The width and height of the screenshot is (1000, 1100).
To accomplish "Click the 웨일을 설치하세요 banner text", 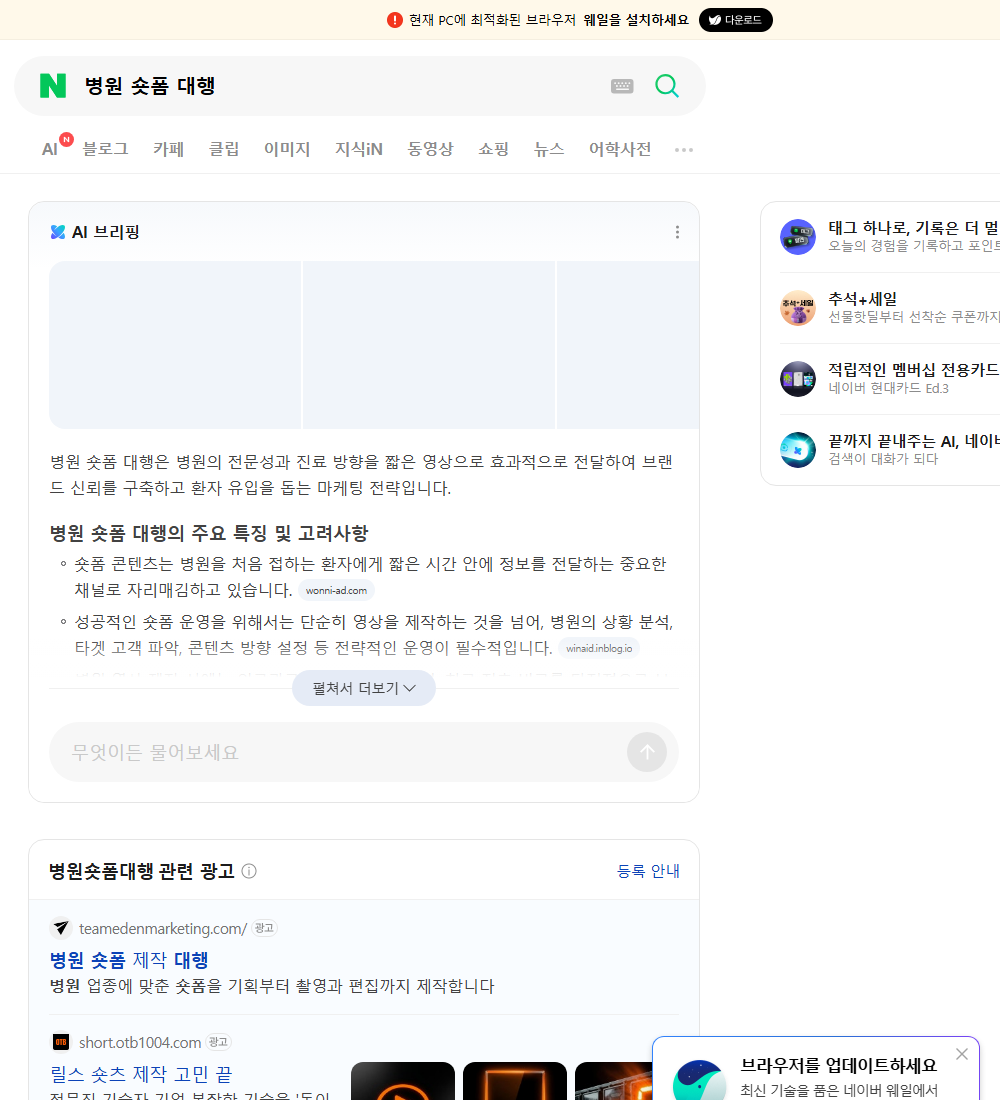I will coord(636,20).
